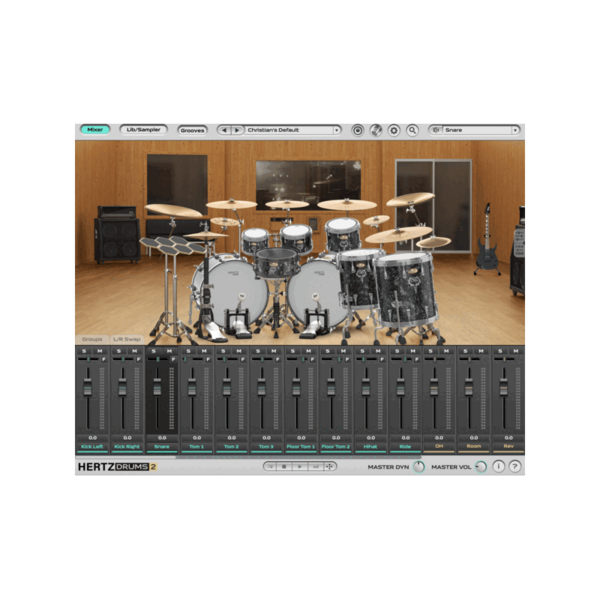The width and height of the screenshot is (600, 600).
Task: Solo the Snare channel
Action: [154, 351]
